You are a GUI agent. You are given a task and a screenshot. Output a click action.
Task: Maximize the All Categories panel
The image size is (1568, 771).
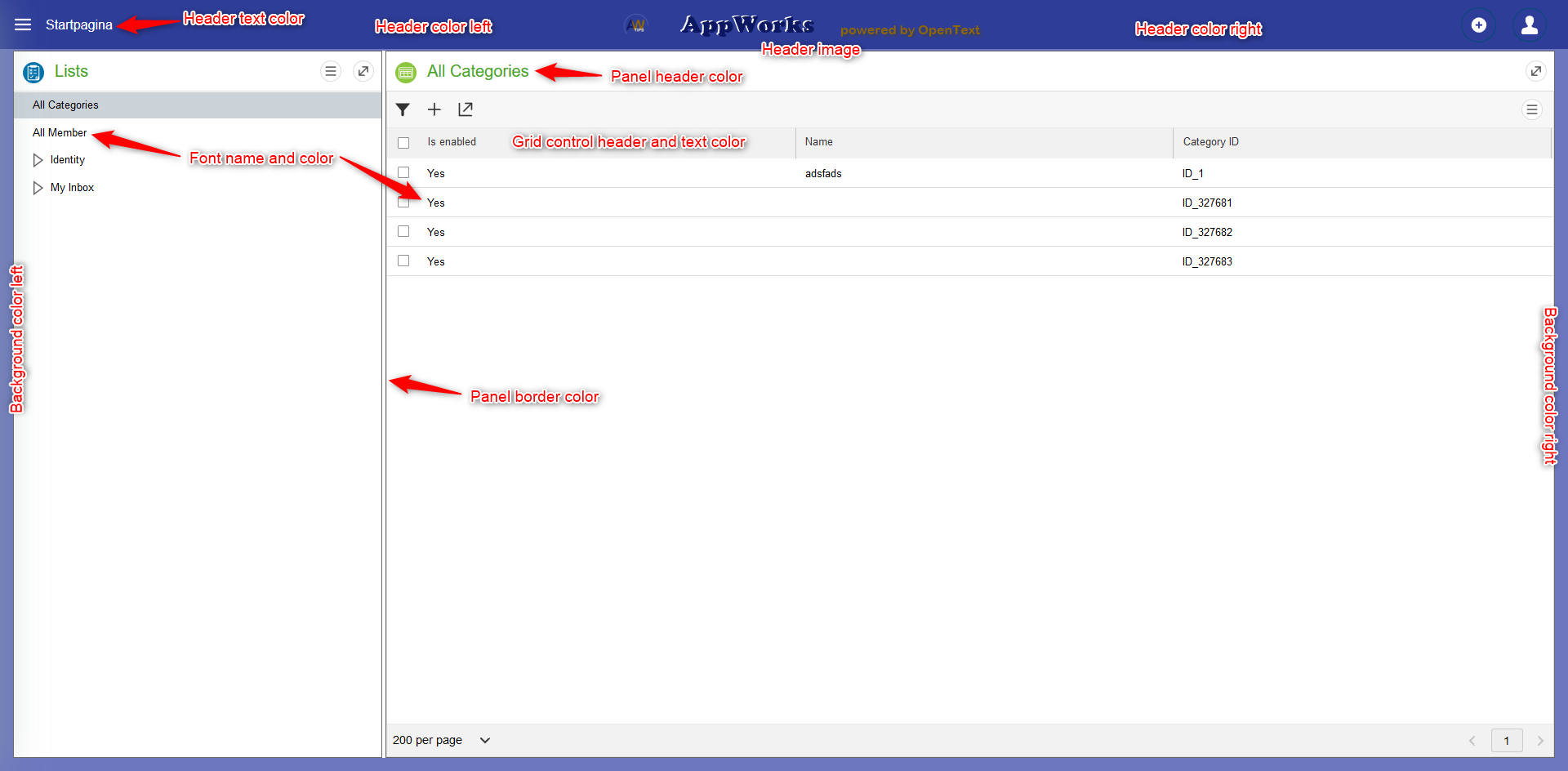(x=1535, y=72)
